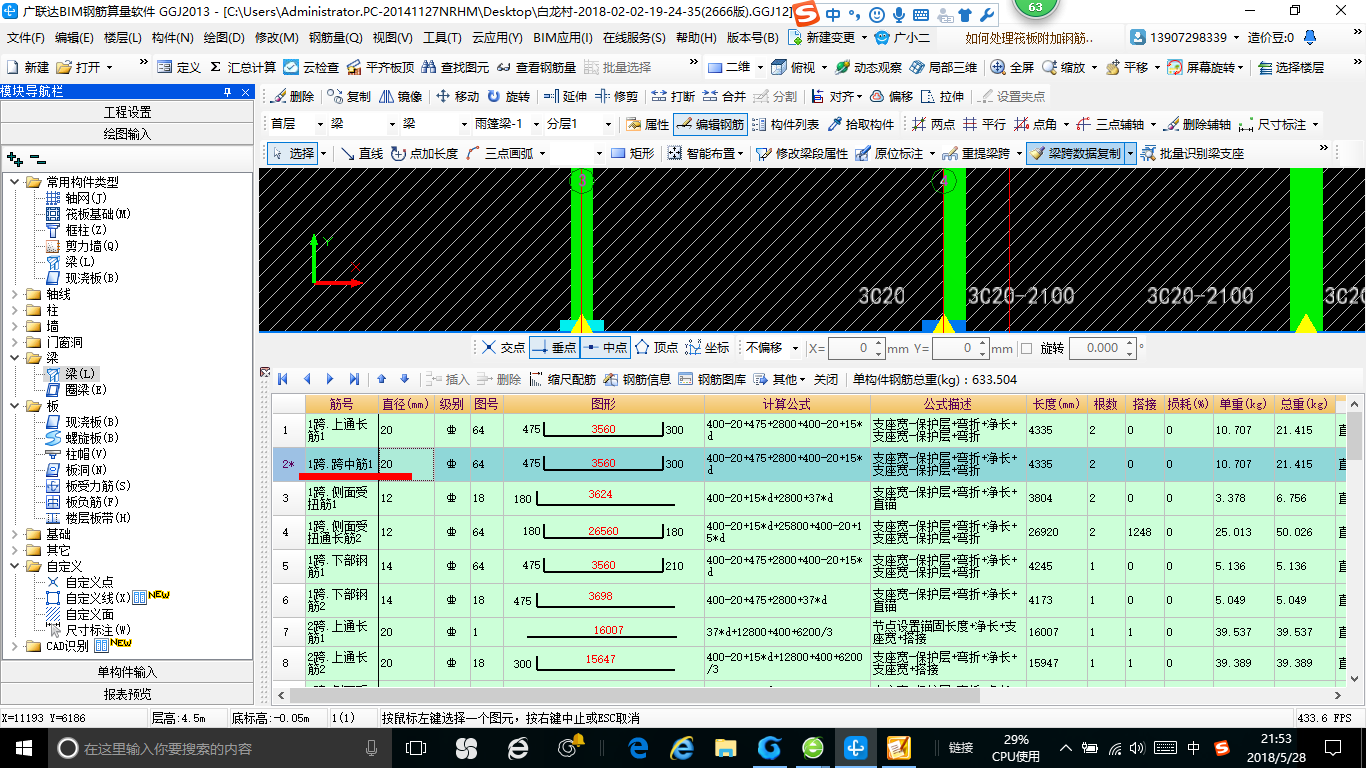This screenshot has height=768, width=1366.
Task: Toggle 中点 midpoint snap
Action: click(x=605, y=348)
